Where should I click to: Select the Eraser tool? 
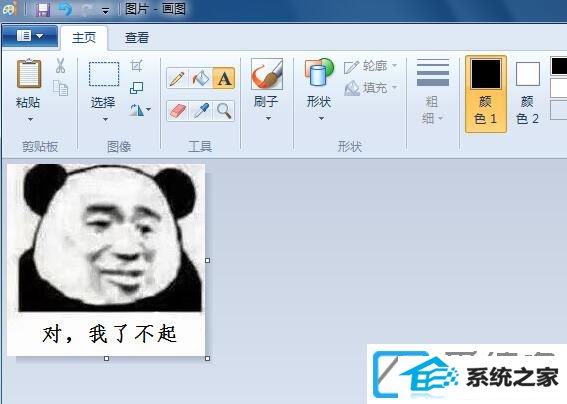pyautogui.click(x=178, y=111)
